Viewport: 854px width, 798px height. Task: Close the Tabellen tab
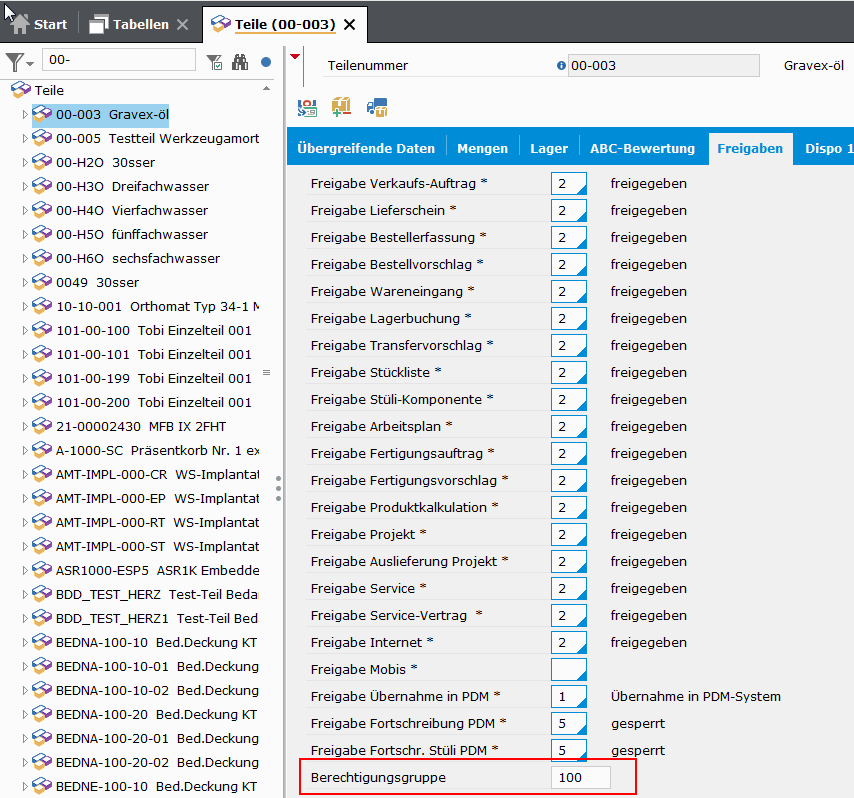(182, 25)
